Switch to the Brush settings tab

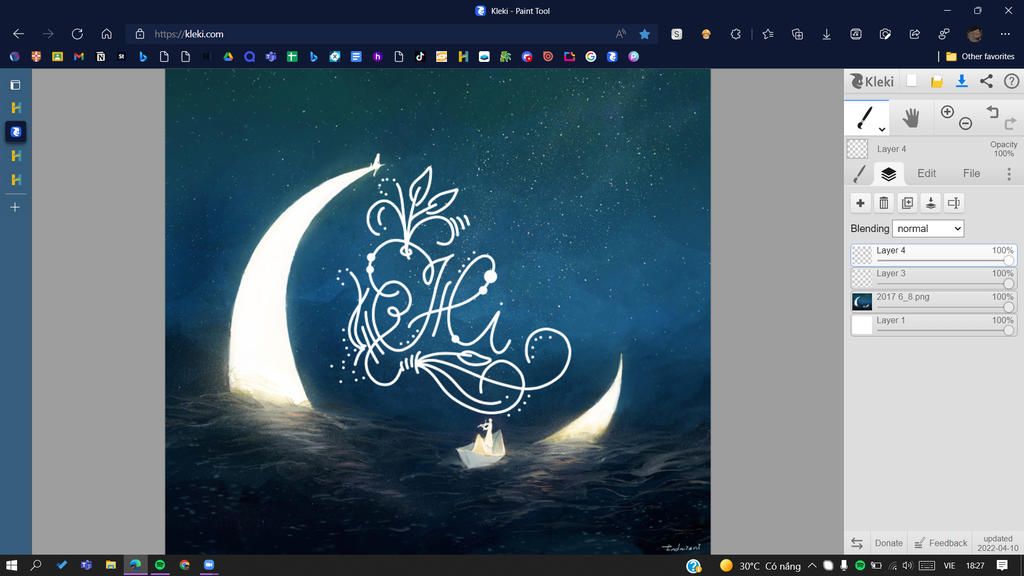(x=859, y=174)
